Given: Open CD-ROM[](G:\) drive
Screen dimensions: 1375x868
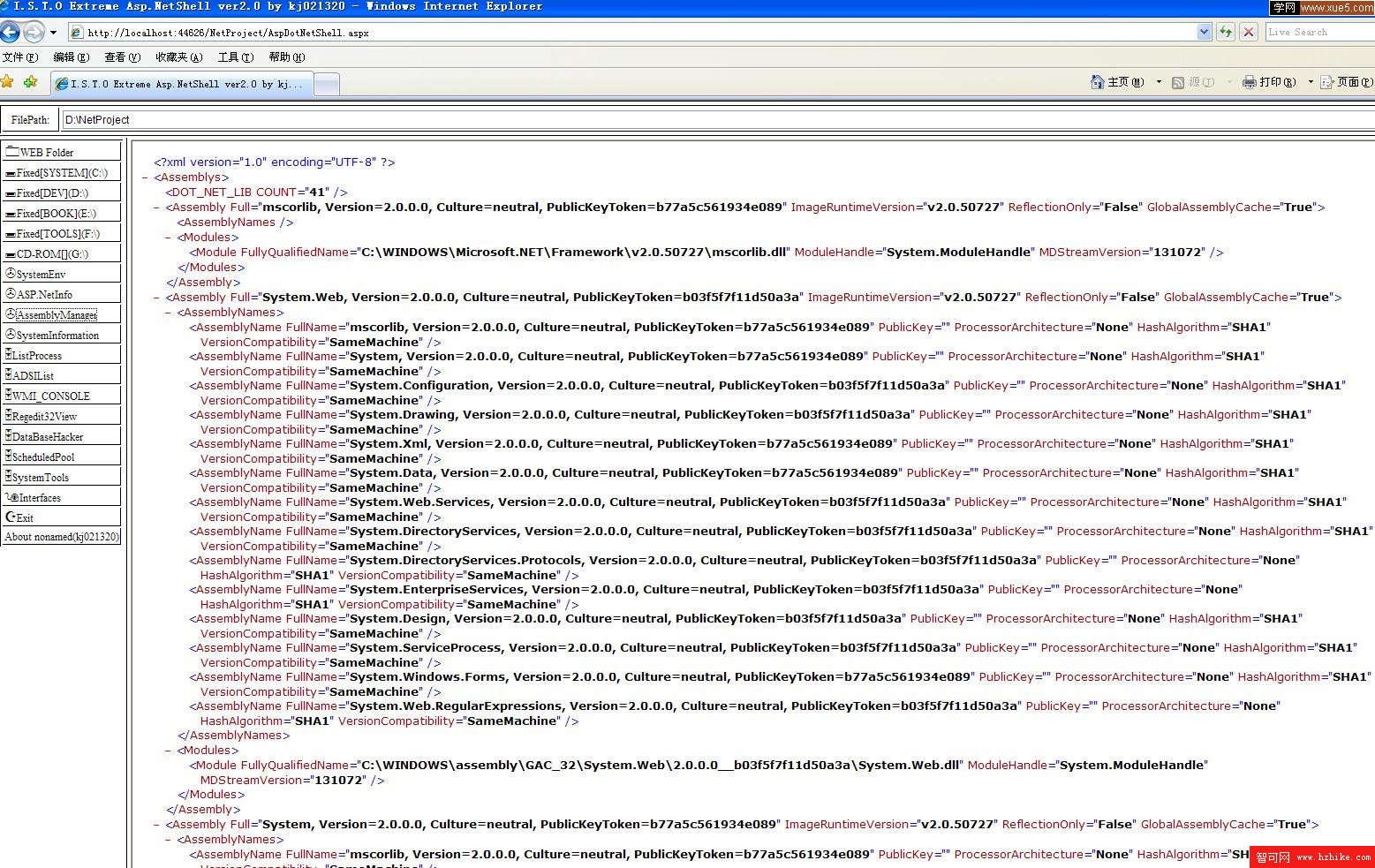Looking at the screenshot, I should click(62, 253).
